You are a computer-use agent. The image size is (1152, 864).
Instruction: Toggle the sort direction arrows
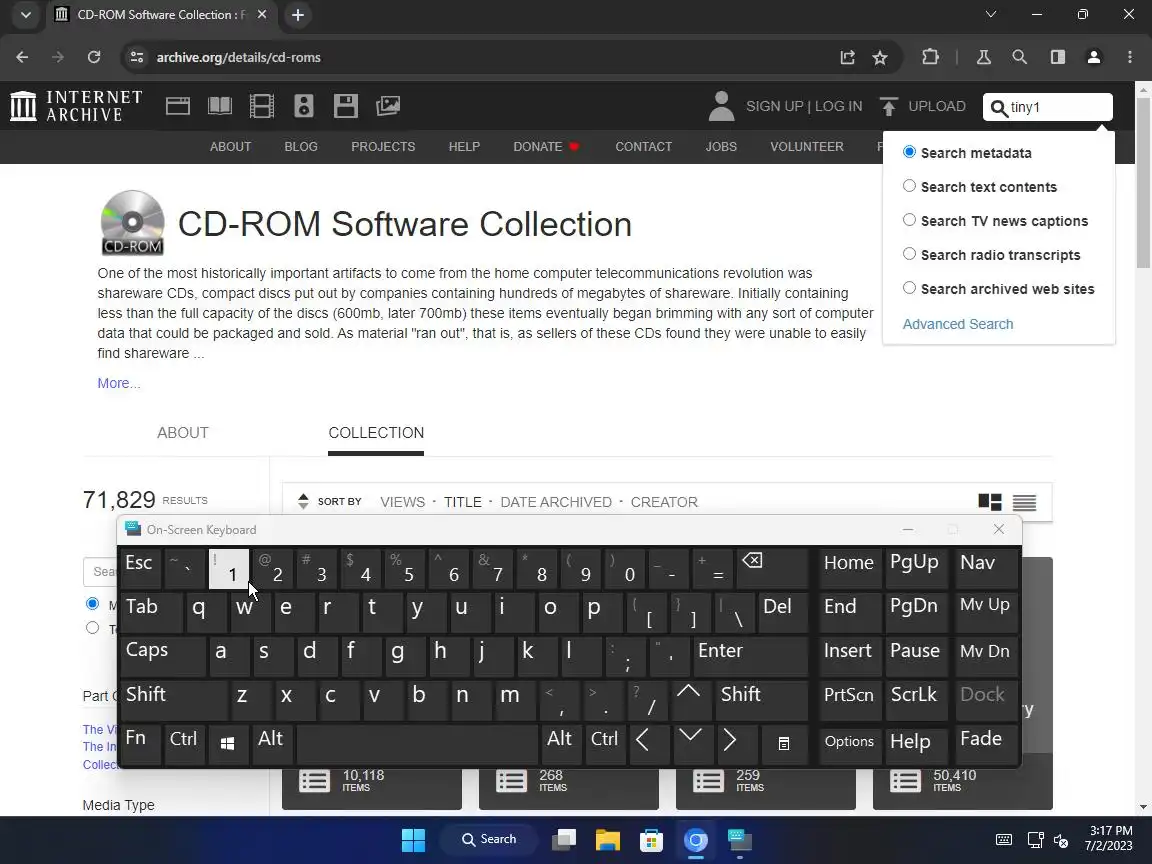pyautogui.click(x=303, y=502)
